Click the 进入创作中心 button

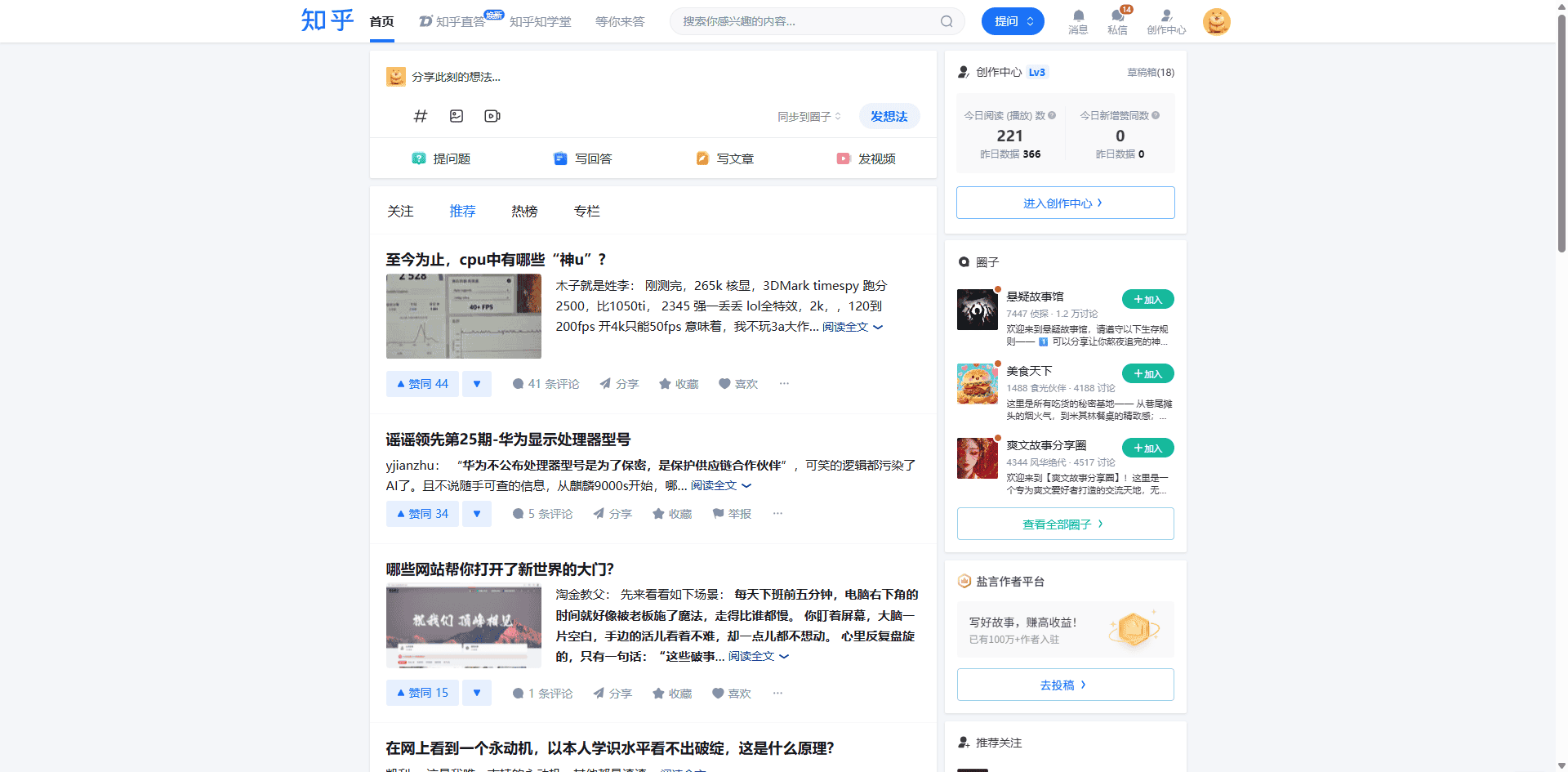pyautogui.click(x=1065, y=203)
